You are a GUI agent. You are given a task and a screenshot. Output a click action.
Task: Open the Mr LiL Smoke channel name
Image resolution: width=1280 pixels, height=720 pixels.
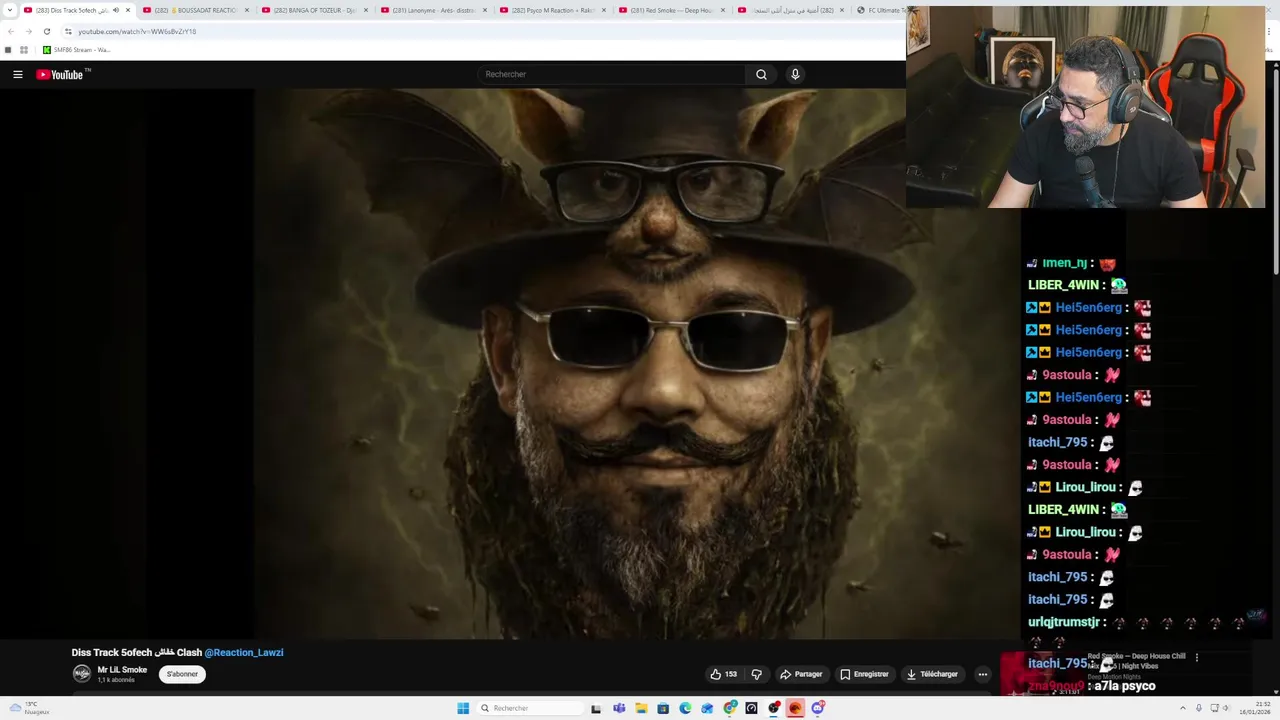pos(122,670)
